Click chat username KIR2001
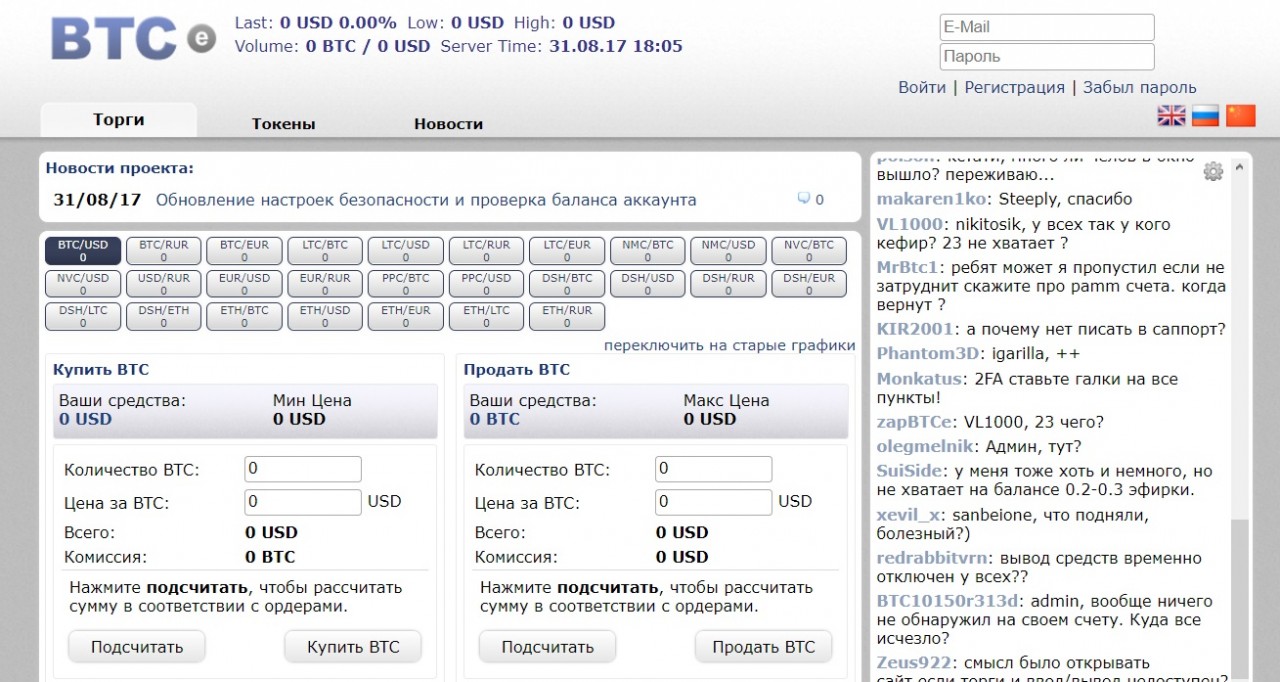1280x682 pixels. (915, 329)
